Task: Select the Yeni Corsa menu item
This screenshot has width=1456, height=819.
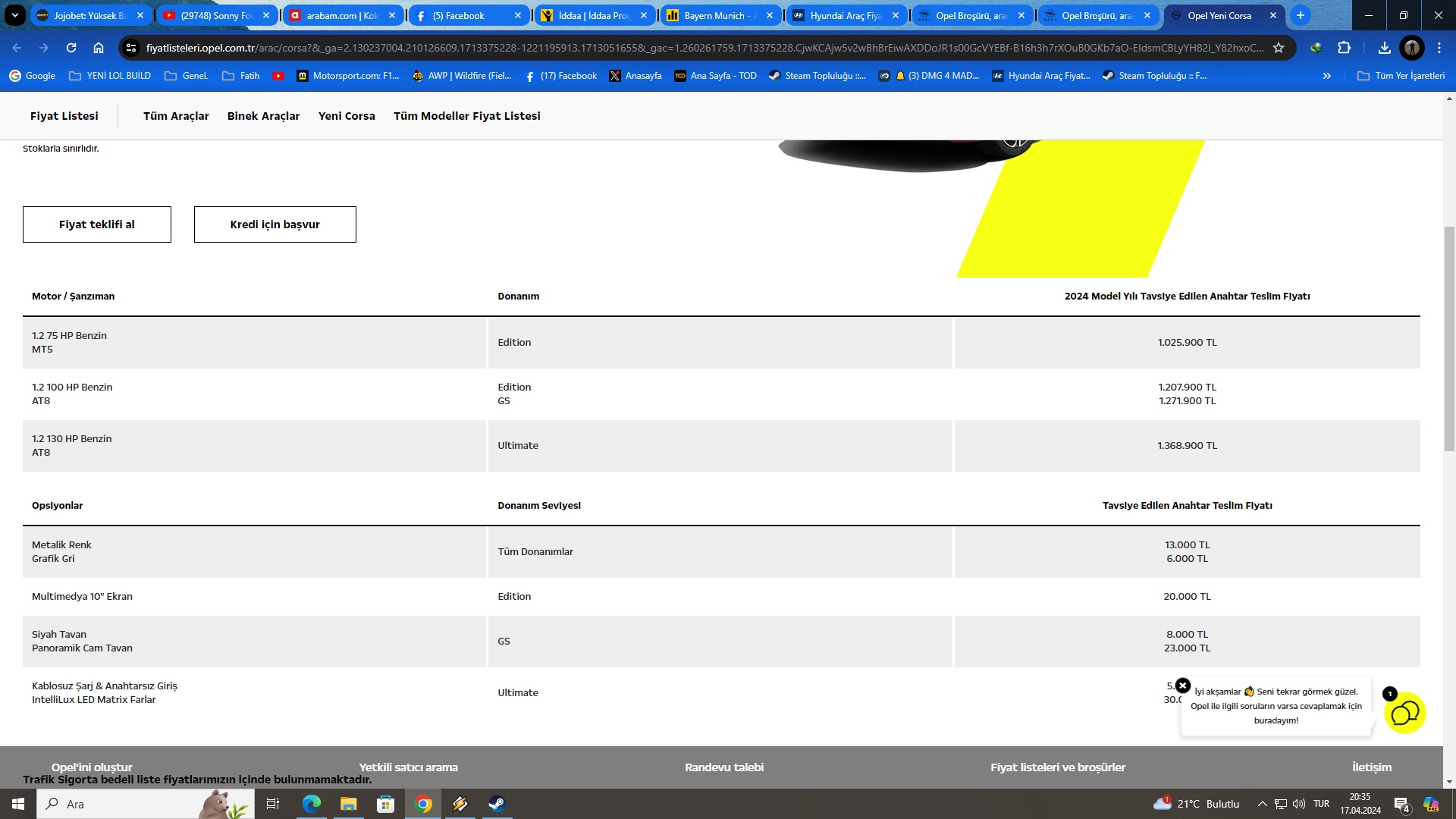Action: point(347,116)
